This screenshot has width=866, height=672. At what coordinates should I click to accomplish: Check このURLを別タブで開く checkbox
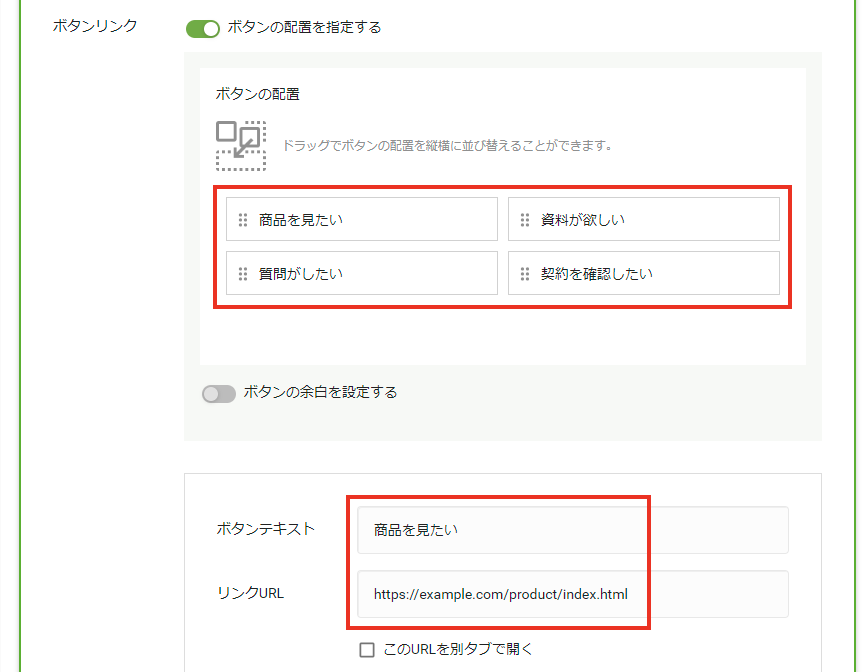point(367,649)
